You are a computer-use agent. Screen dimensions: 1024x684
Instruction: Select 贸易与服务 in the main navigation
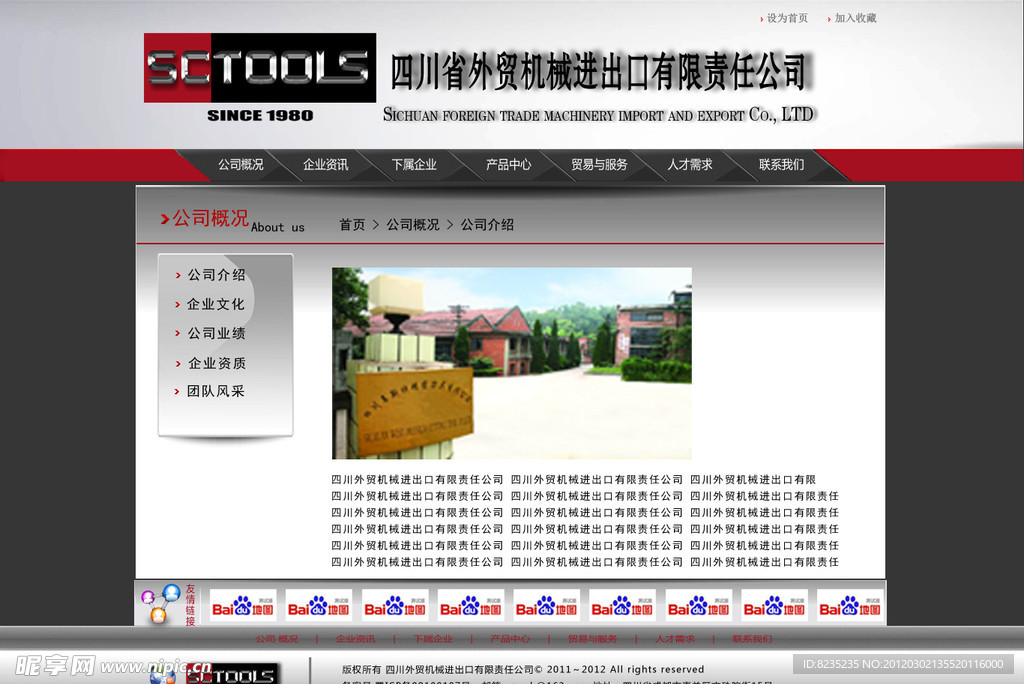tap(601, 164)
